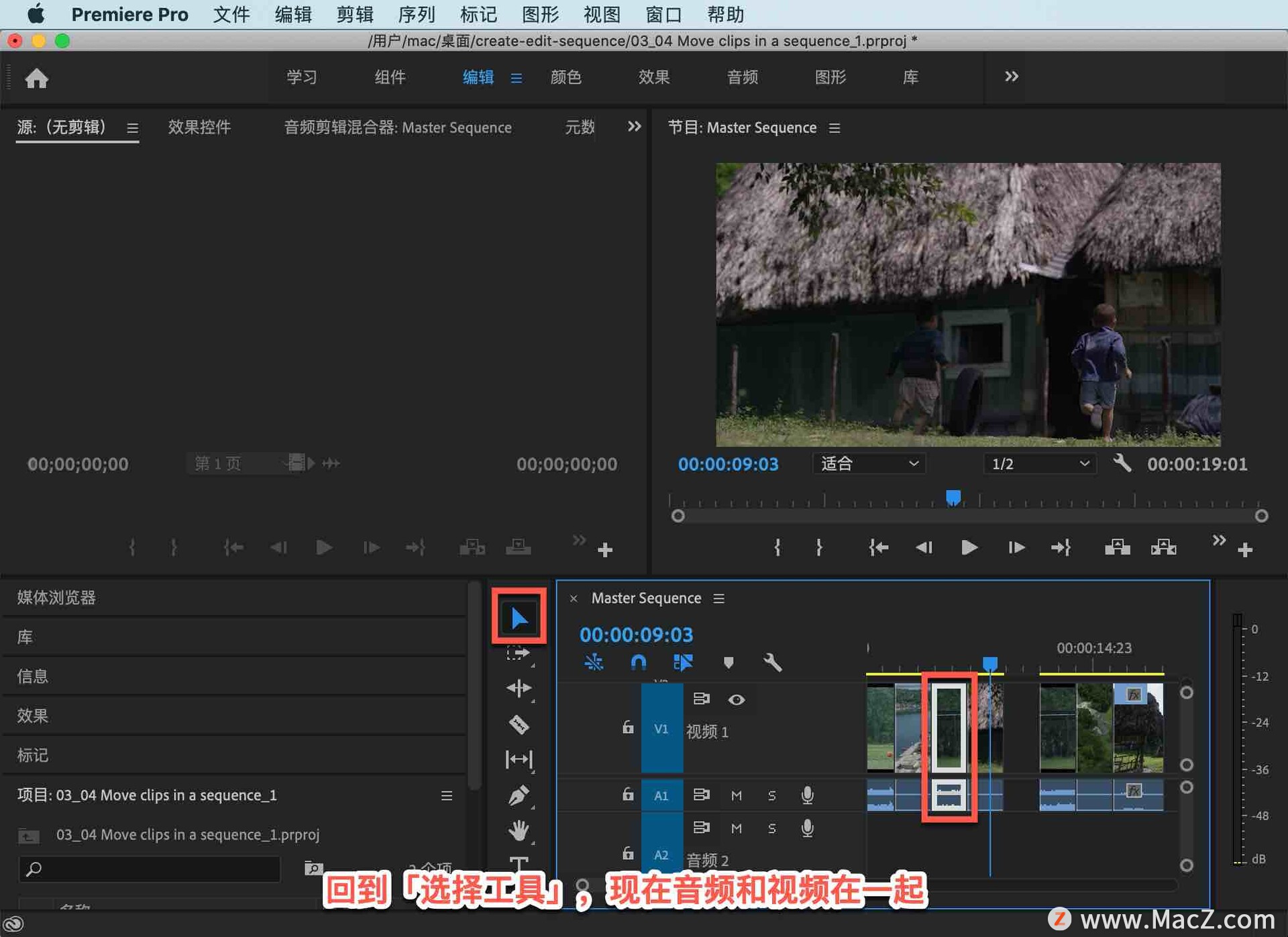The image size is (1288, 937).
Task: Solo track A2
Action: click(771, 828)
